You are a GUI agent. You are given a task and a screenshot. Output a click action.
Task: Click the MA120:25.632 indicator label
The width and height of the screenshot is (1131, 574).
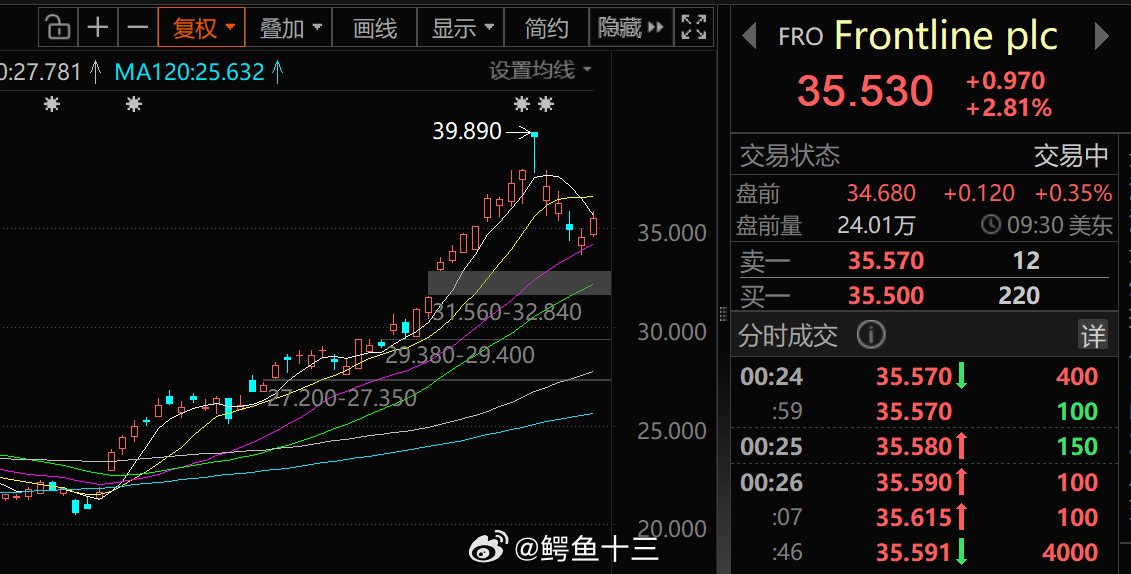190,72
